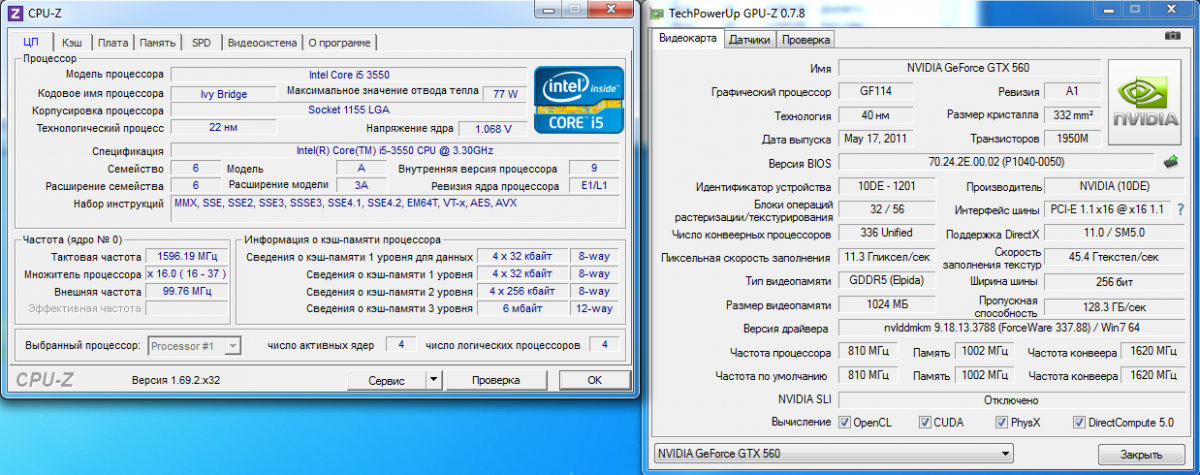Switch to the Датчики tab in GPU-Z
1200x475 pixels.
pyautogui.click(x=749, y=40)
